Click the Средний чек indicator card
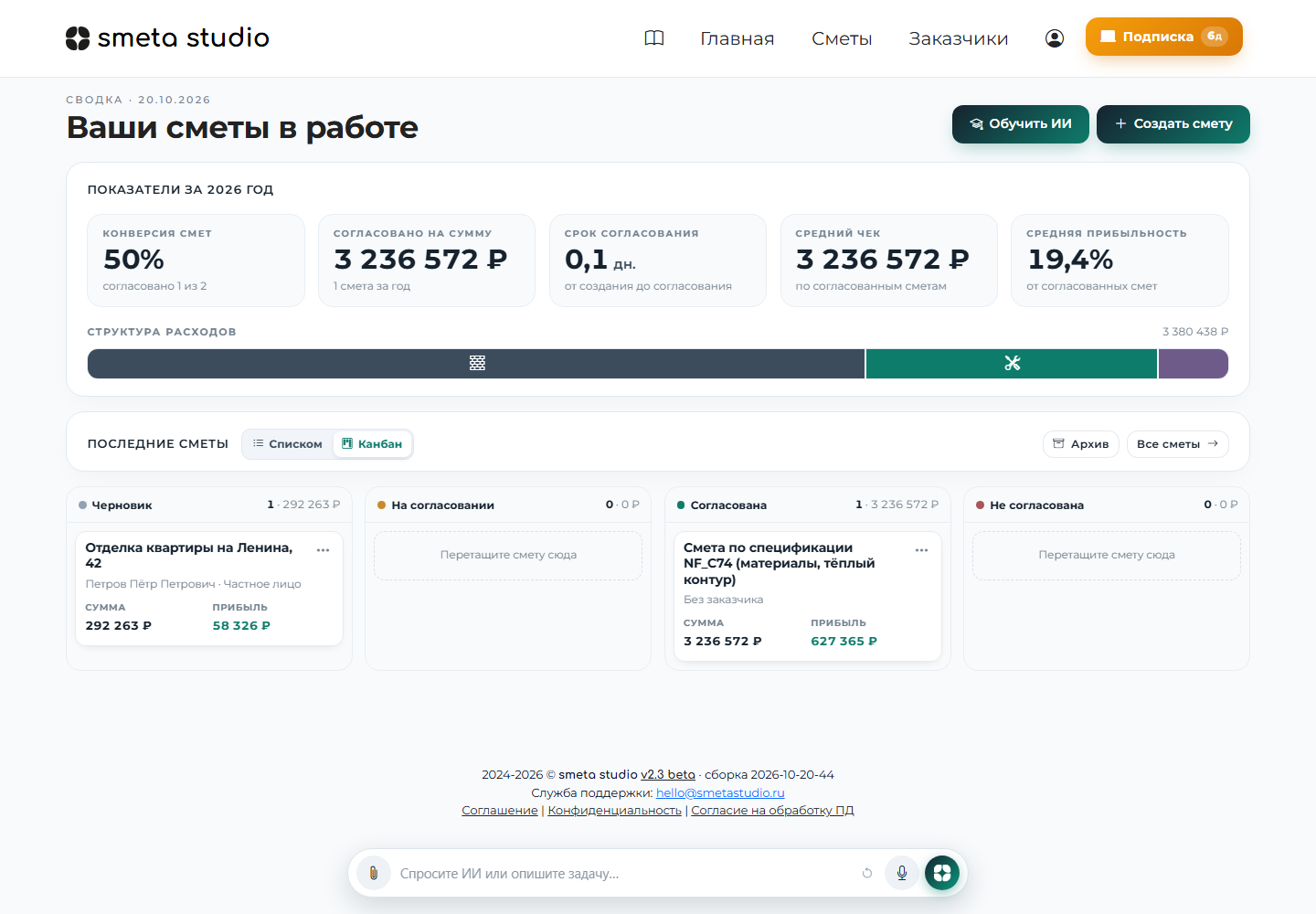 pyautogui.click(x=889, y=260)
